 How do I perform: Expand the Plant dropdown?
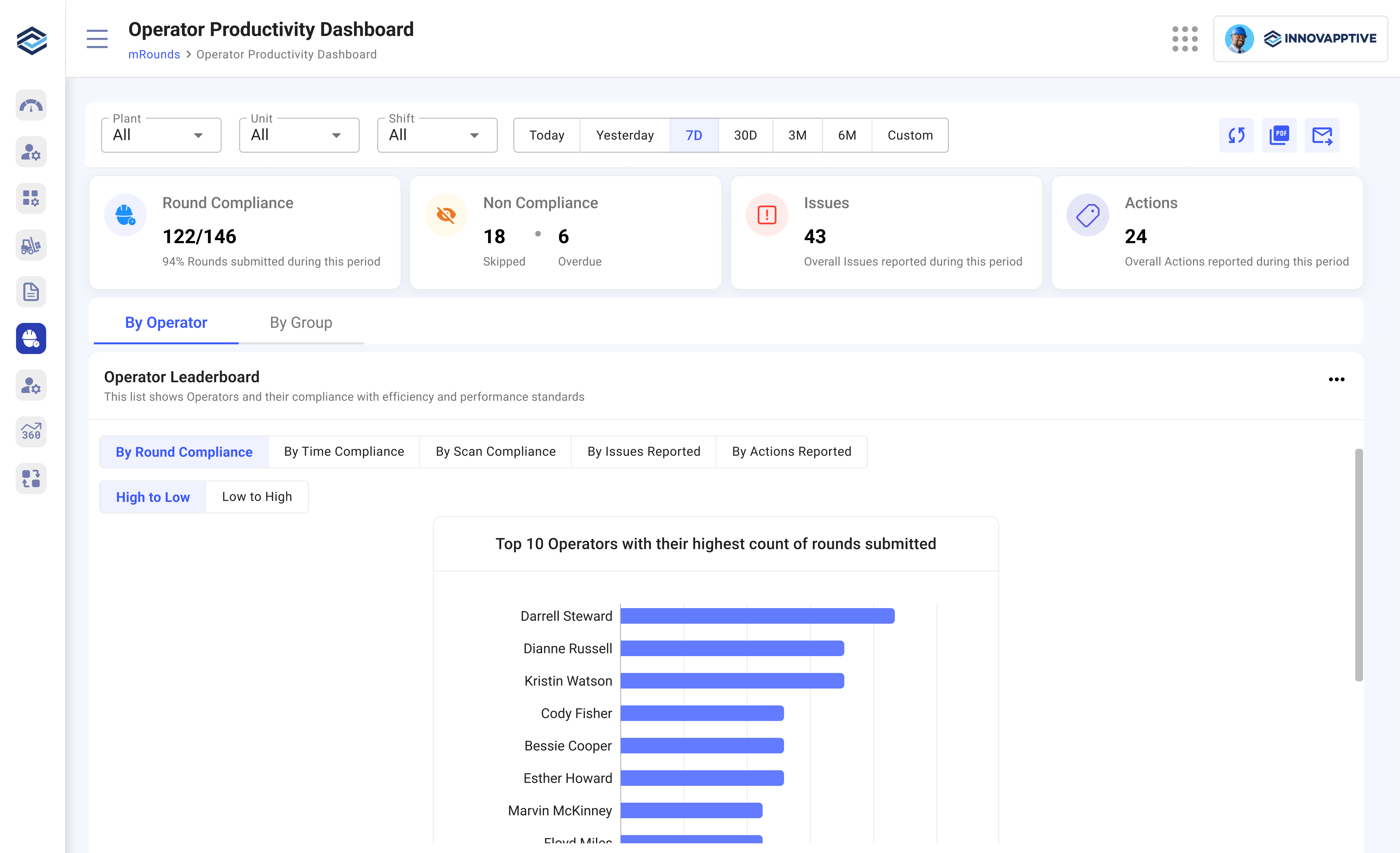coord(161,135)
